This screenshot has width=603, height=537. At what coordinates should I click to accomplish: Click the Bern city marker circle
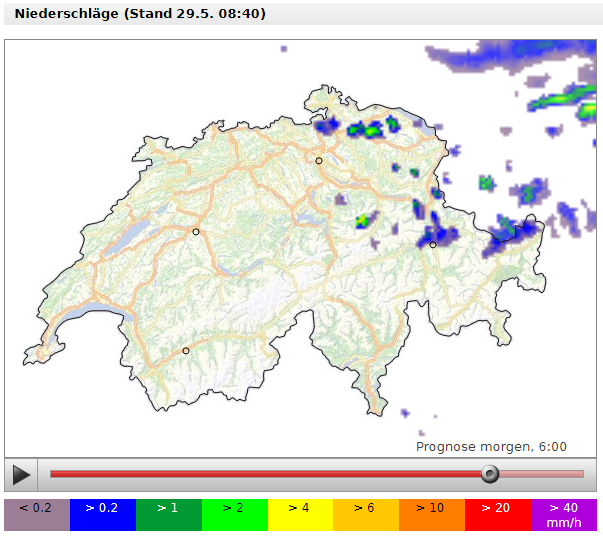pyautogui.click(x=196, y=232)
